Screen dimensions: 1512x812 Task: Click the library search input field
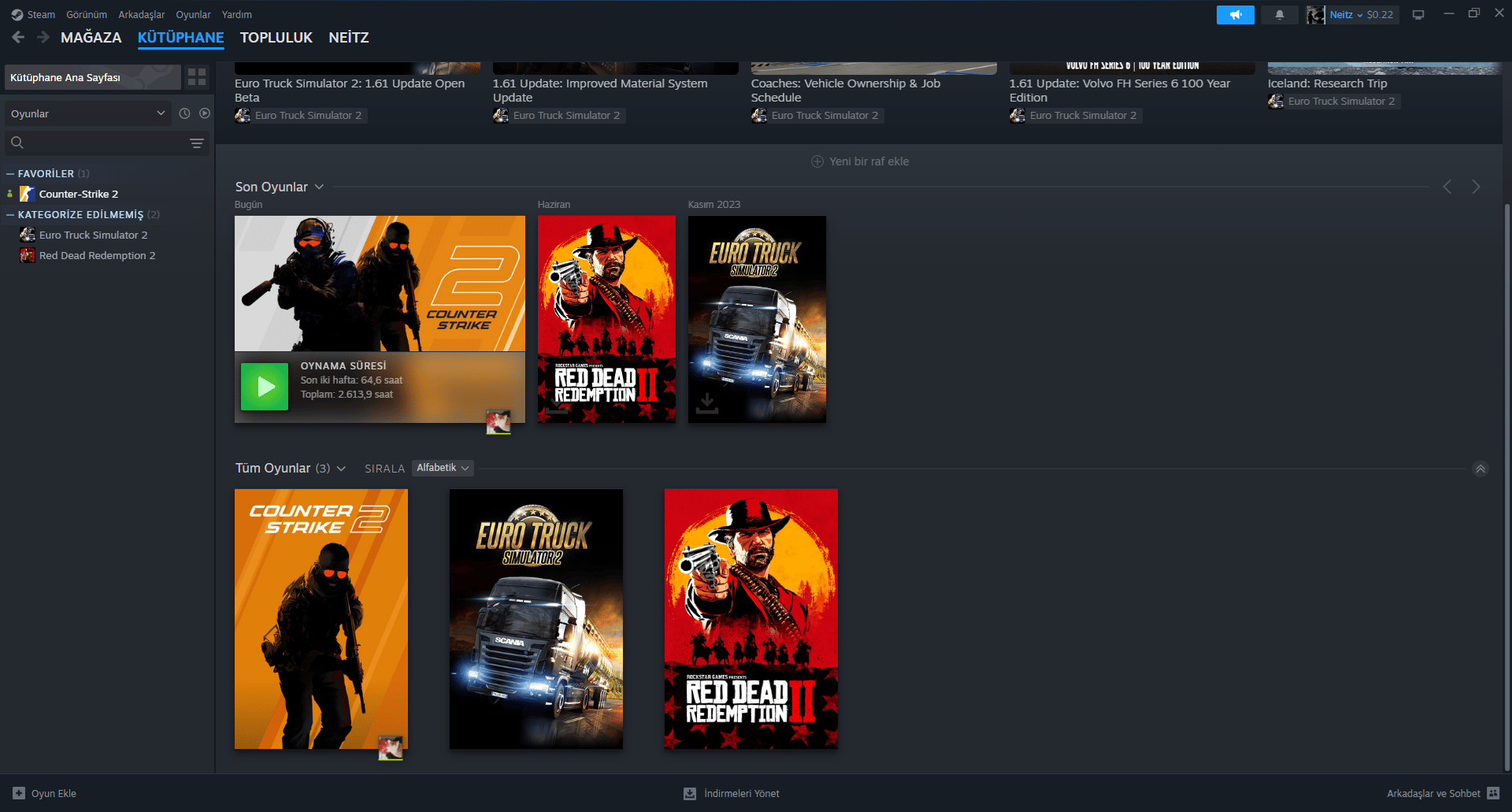pyautogui.click(x=106, y=143)
